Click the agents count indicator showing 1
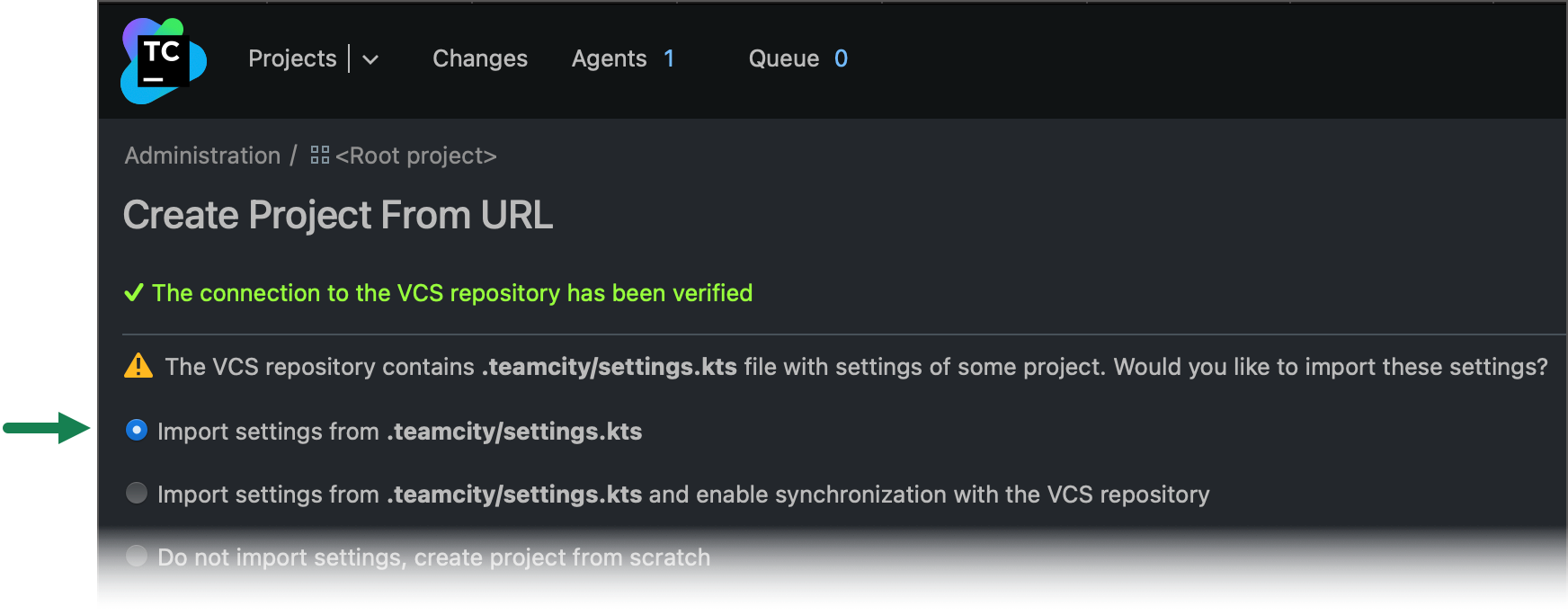Image resolution: width=1568 pixels, height=615 pixels. [669, 58]
